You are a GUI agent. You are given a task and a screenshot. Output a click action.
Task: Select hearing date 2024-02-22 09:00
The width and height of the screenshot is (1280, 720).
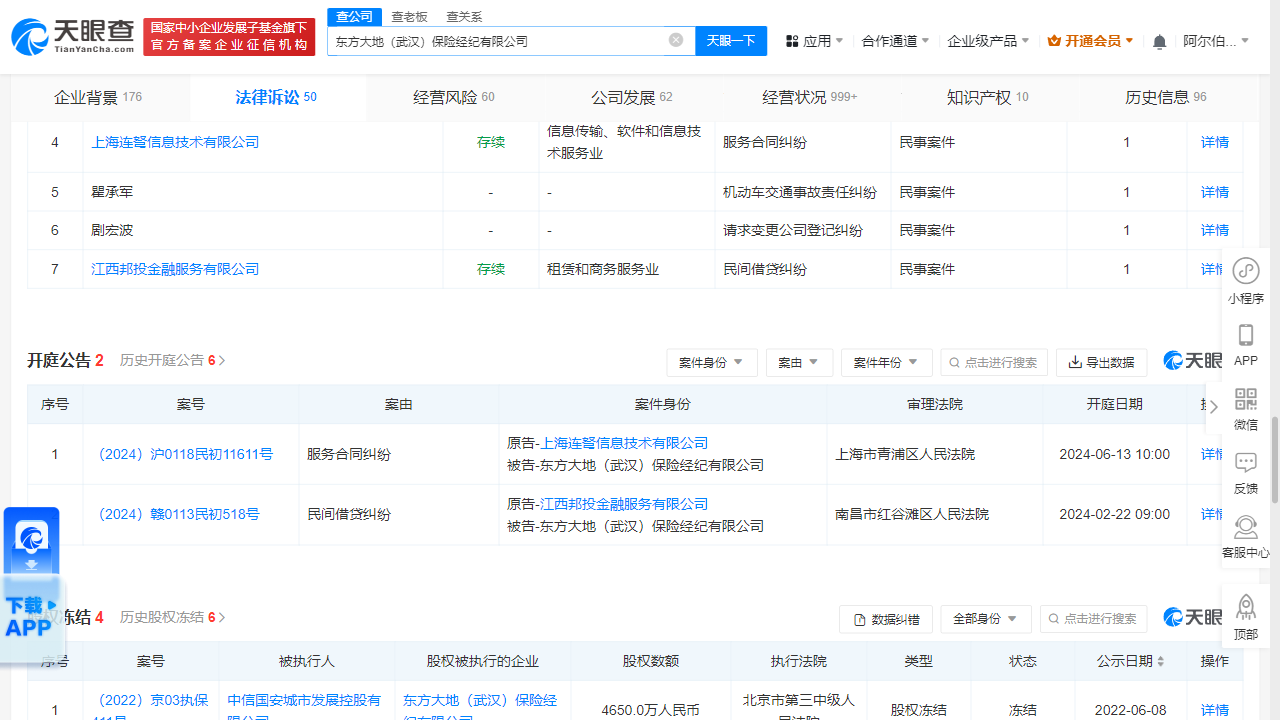coord(1114,514)
